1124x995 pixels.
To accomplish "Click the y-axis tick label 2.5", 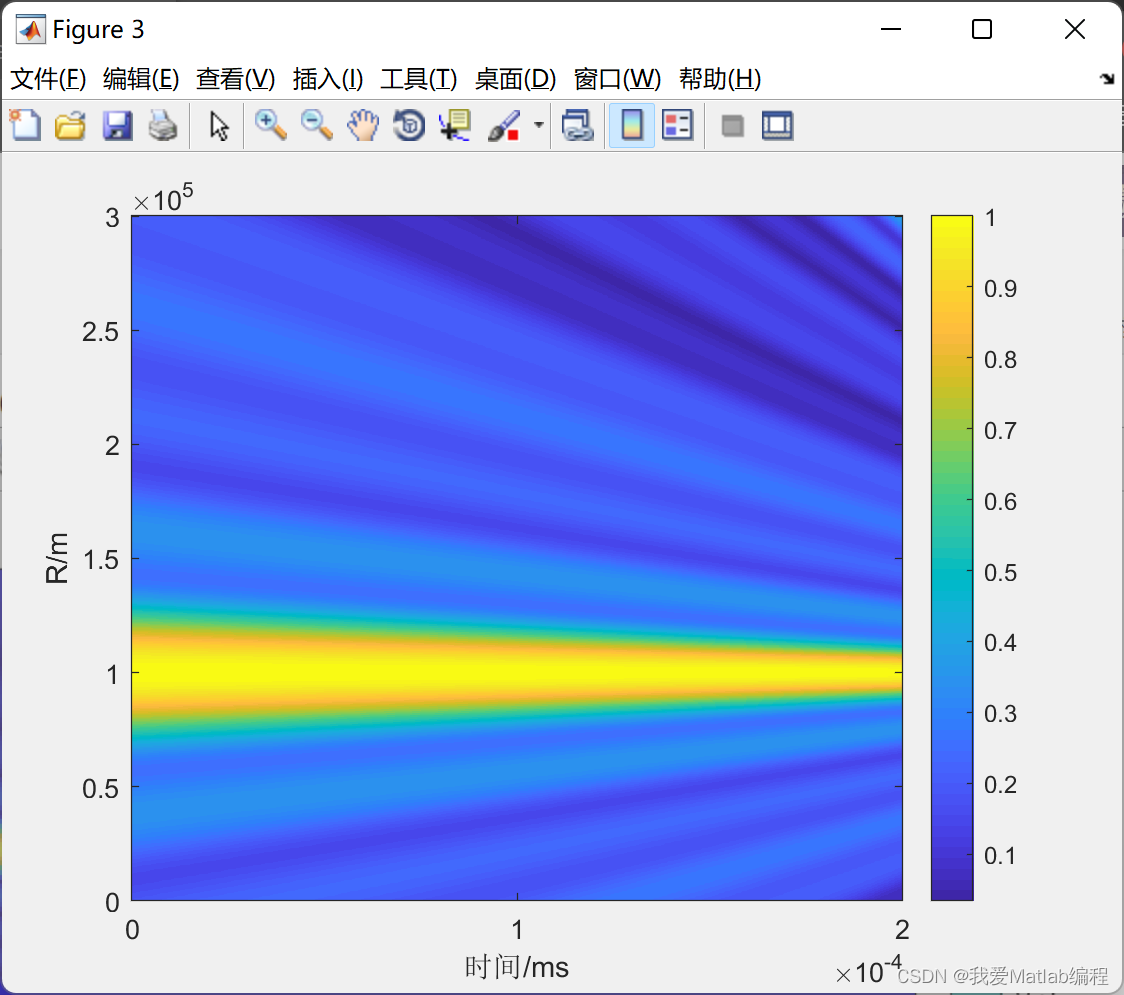I will coord(100,332).
